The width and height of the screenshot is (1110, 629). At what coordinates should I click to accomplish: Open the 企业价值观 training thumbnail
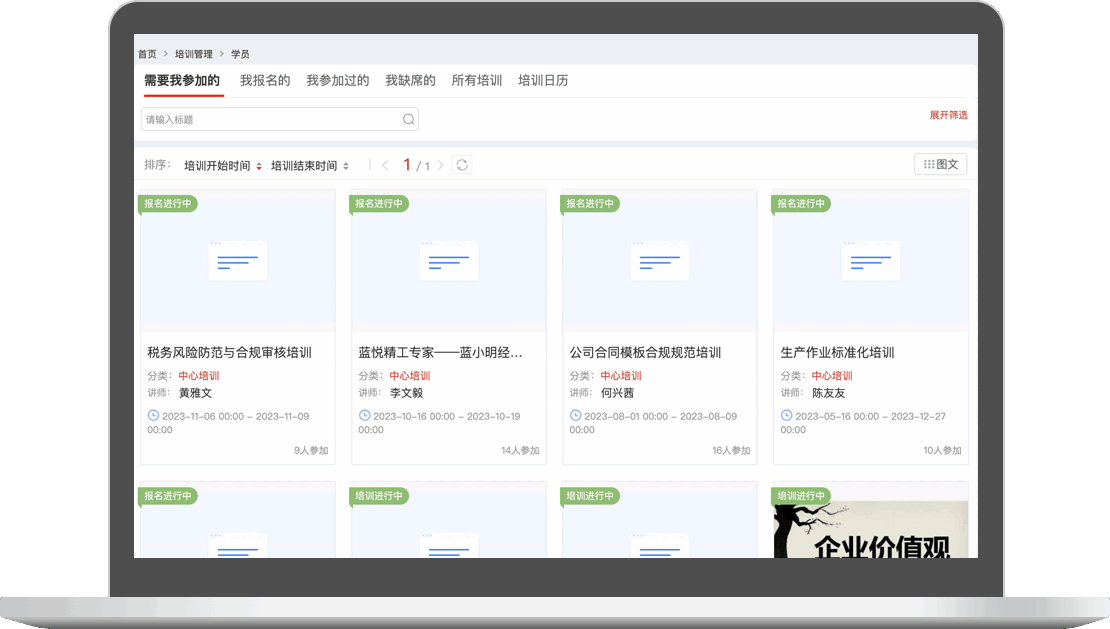point(870,530)
